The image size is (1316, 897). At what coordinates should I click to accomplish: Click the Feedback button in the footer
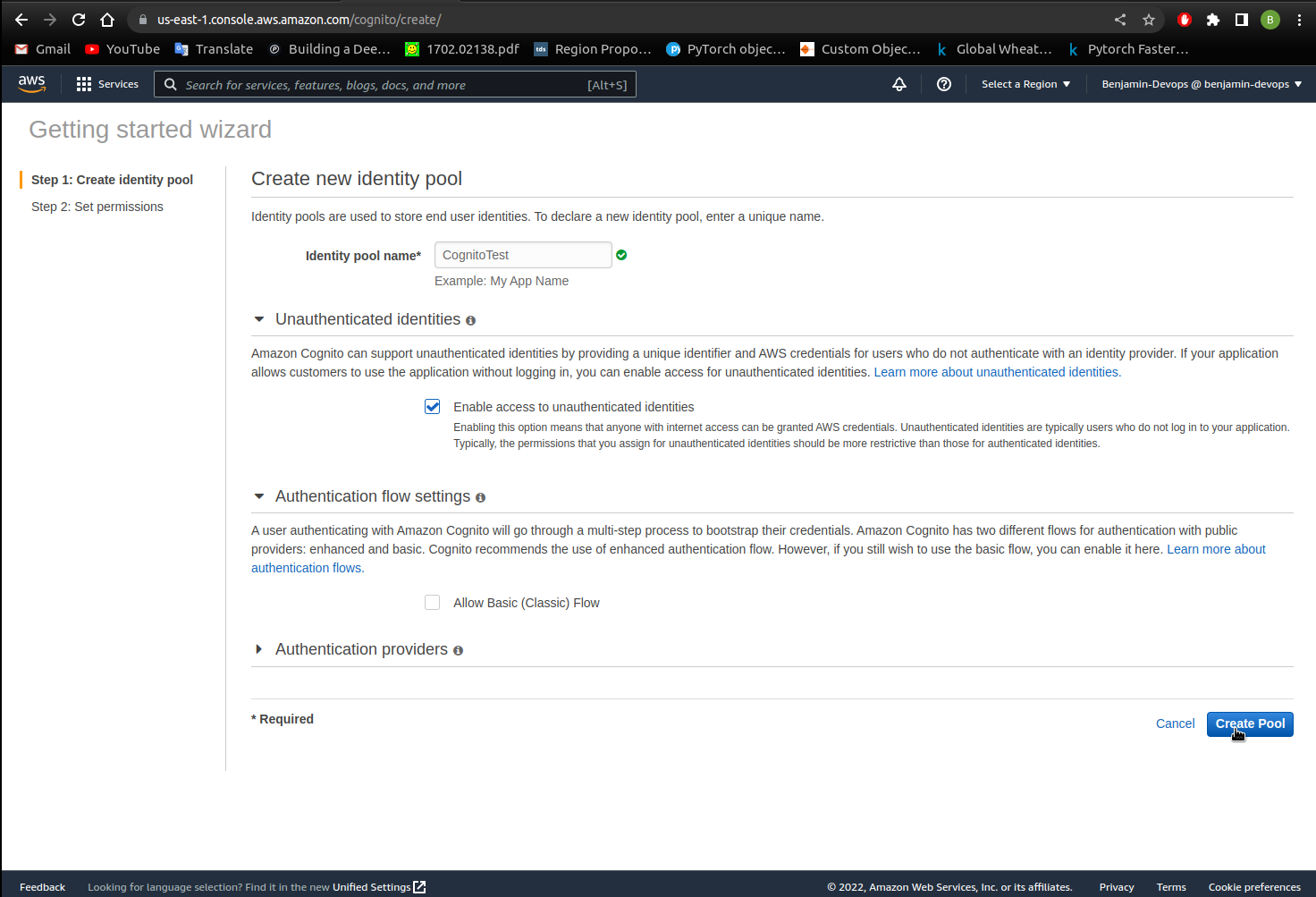[x=42, y=887]
